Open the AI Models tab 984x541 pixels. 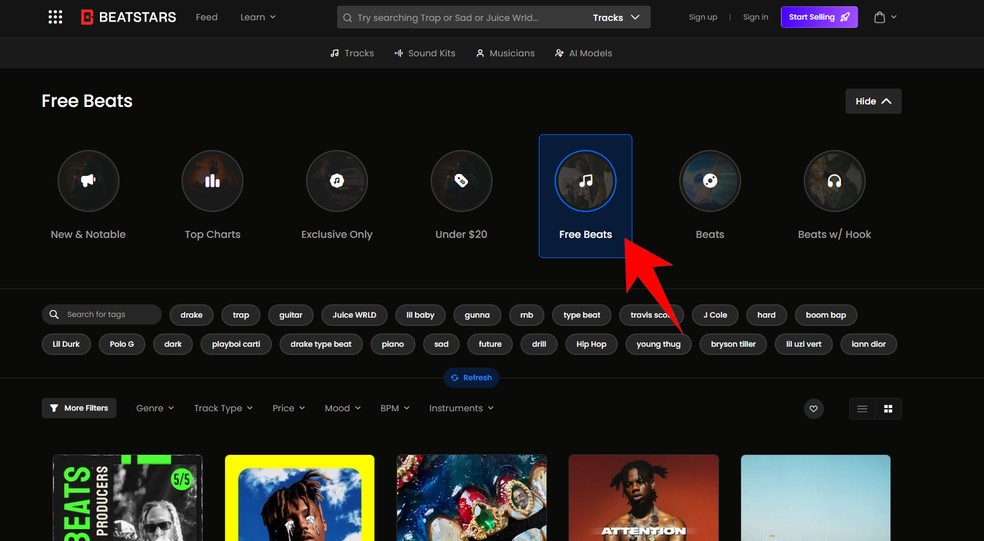pyautogui.click(x=584, y=53)
